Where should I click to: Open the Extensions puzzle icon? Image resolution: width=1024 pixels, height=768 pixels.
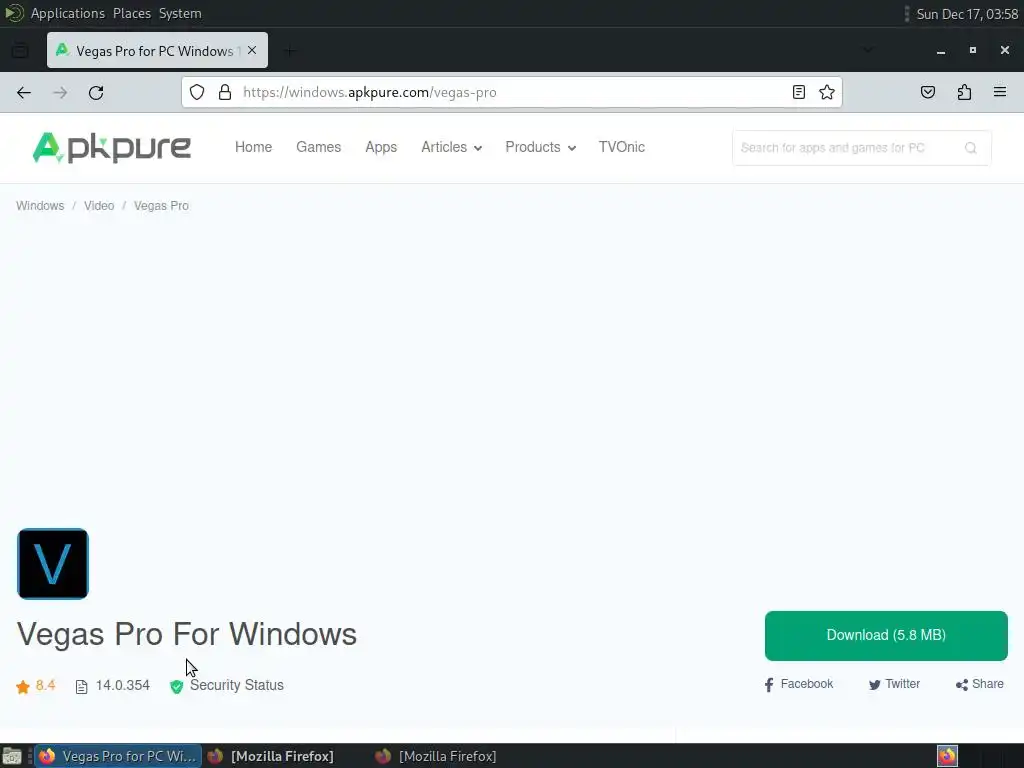965,92
